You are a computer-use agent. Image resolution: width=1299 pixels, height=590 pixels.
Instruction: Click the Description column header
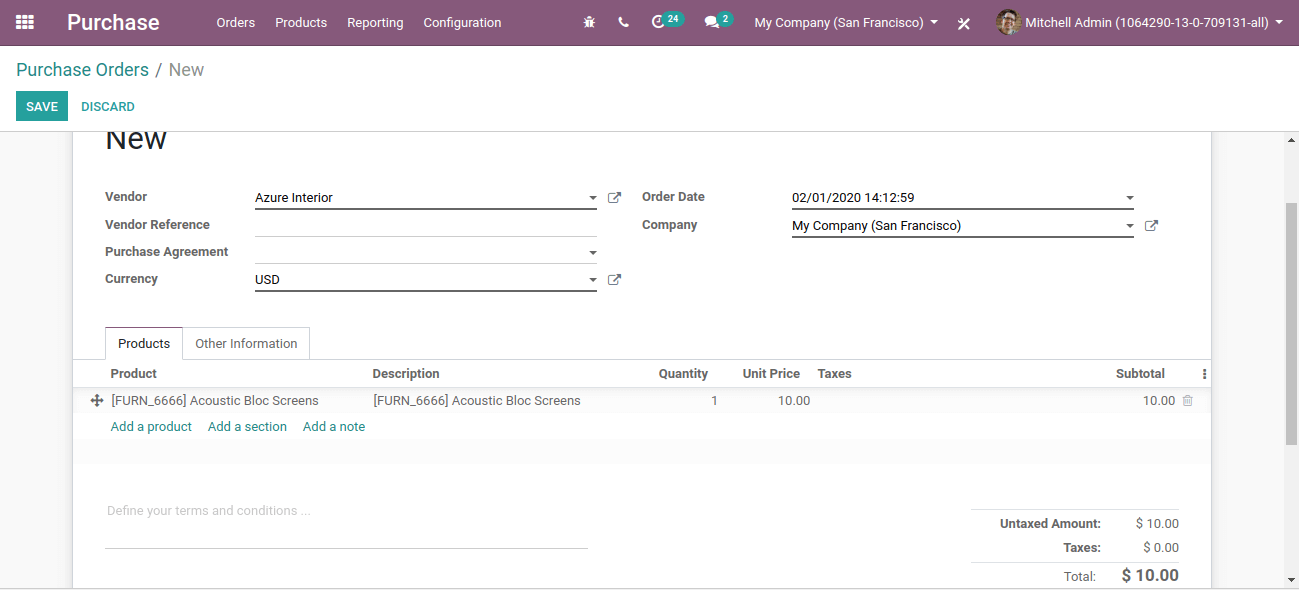[x=406, y=374]
